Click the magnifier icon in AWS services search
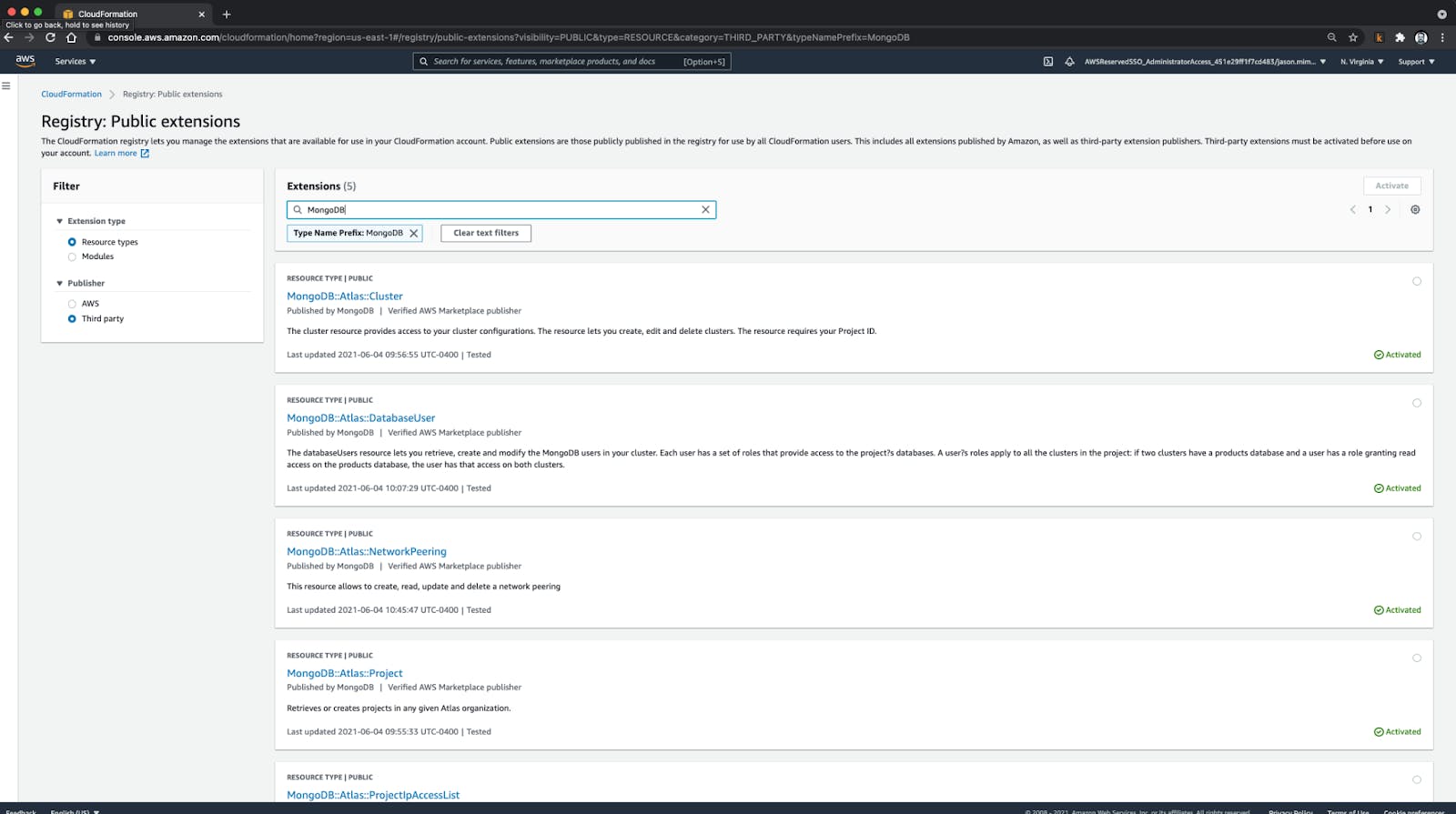The height and width of the screenshot is (814, 1456). (x=423, y=62)
